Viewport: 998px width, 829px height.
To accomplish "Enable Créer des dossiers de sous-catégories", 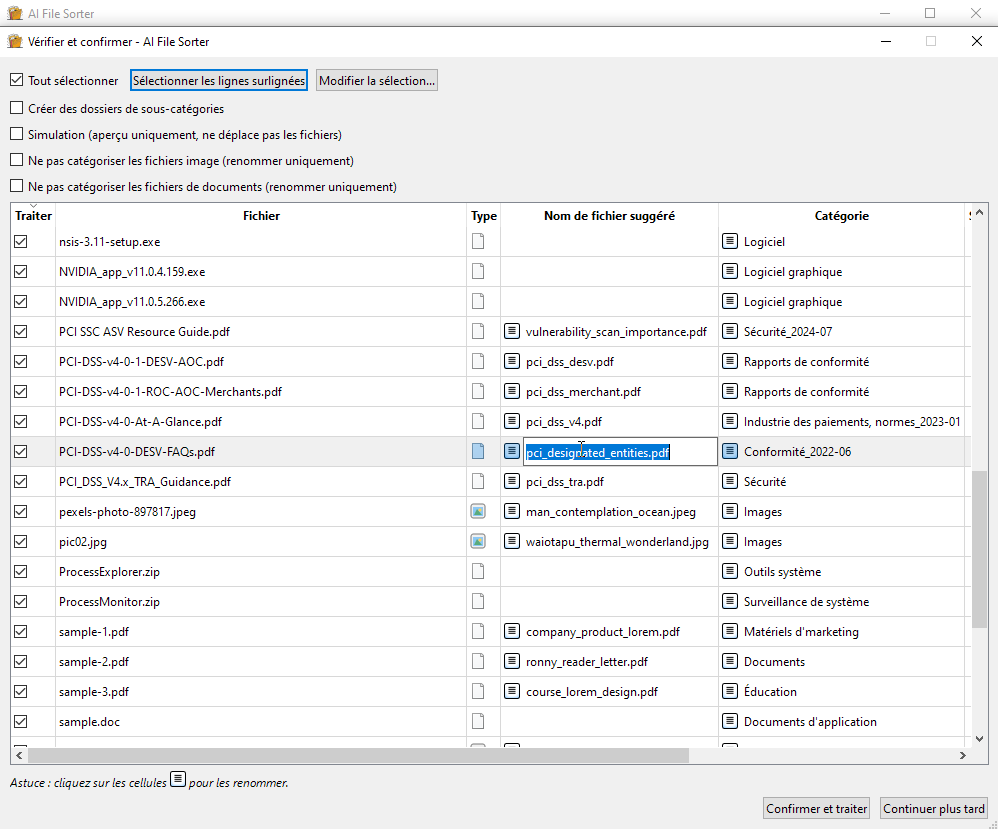I will [x=17, y=108].
